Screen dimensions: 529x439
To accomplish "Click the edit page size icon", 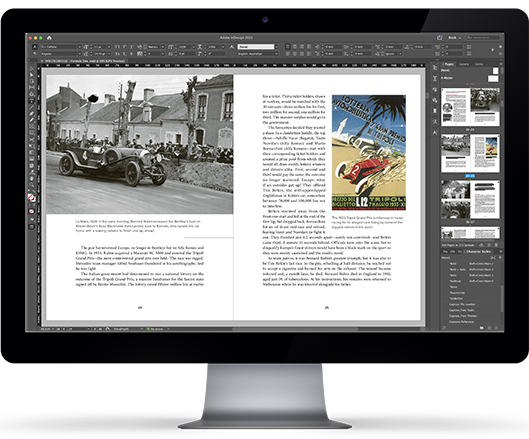I will coord(481,245).
